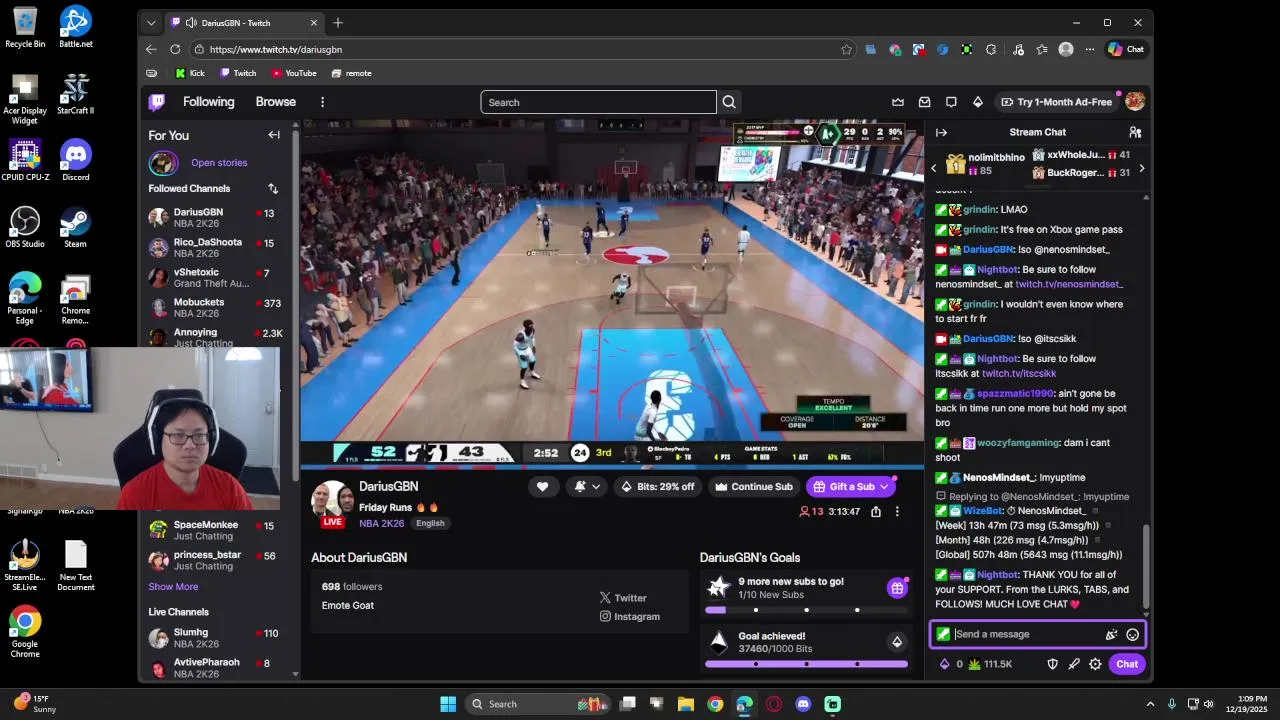Click gift icon on new subs goal
The width and height of the screenshot is (1280, 720).
pos(897,588)
